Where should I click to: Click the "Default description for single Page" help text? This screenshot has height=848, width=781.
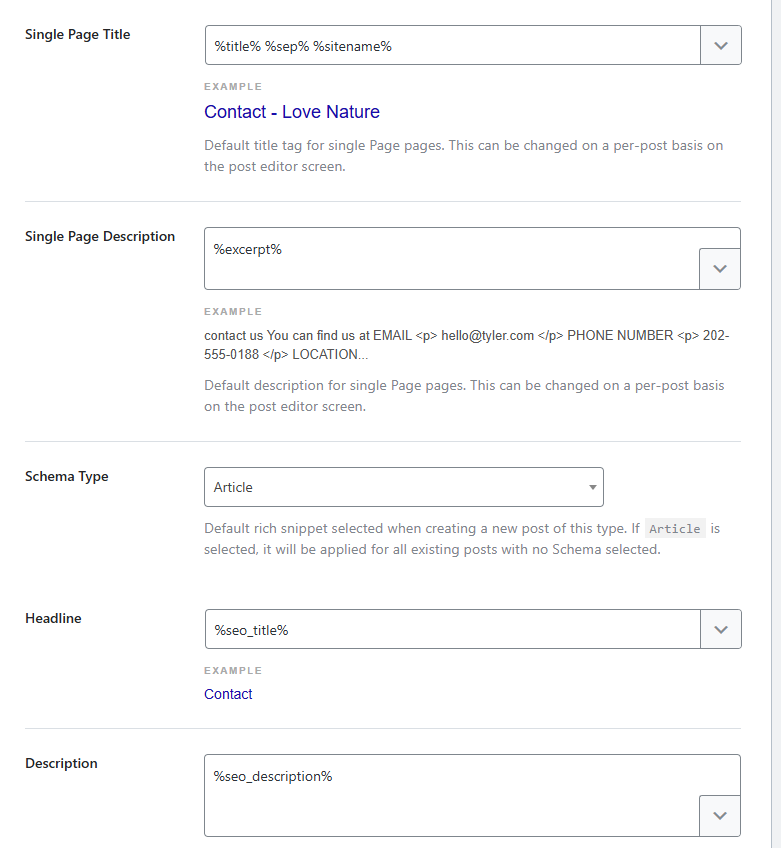464,396
